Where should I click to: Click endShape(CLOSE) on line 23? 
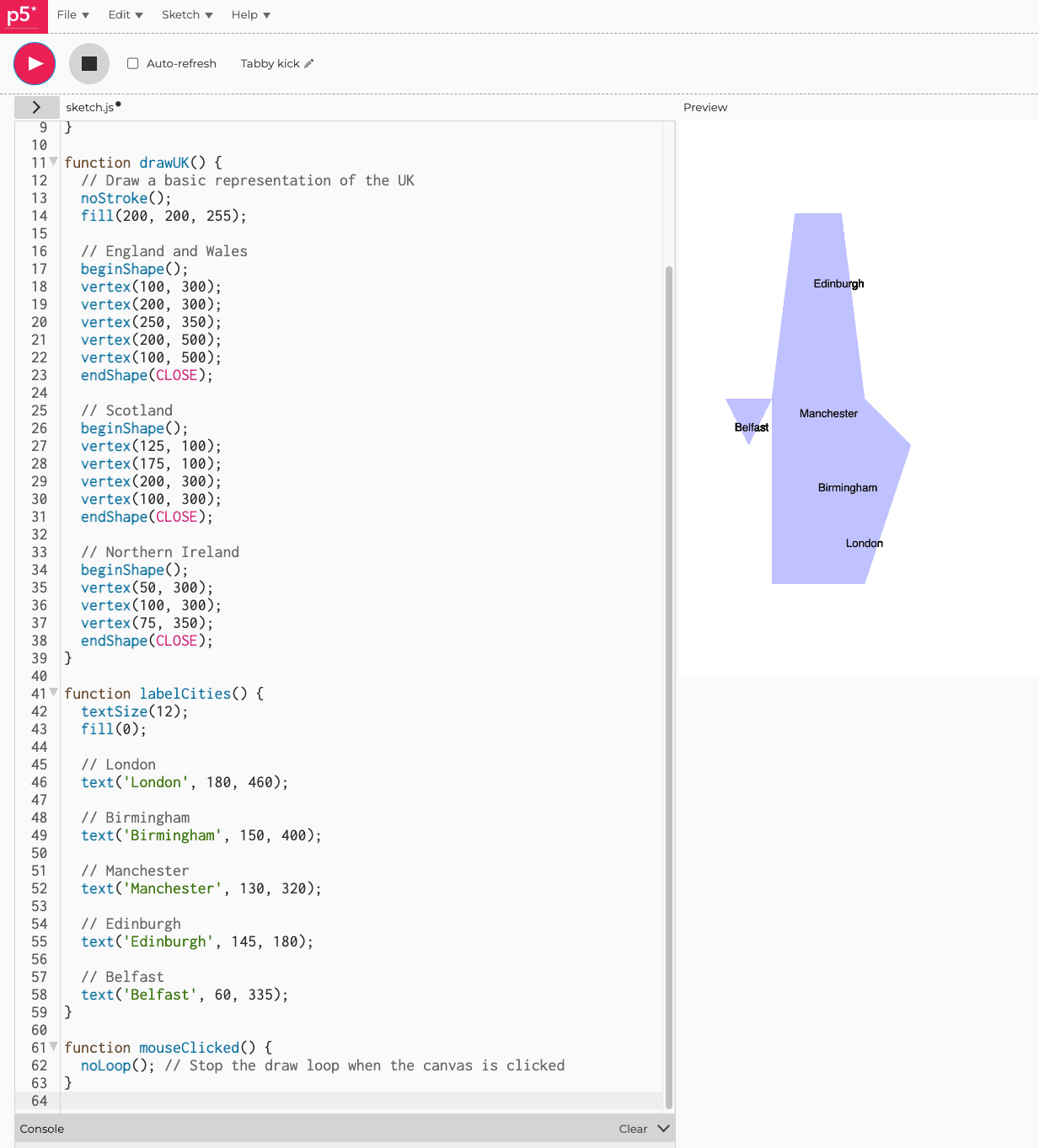pyautogui.click(x=147, y=375)
